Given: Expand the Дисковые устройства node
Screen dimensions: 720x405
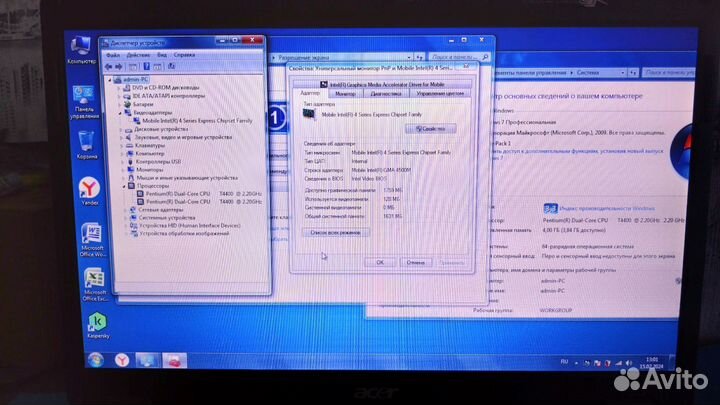Looking at the screenshot, I should [122, 129].
